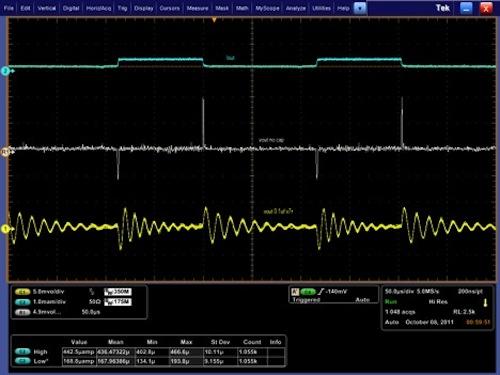500x375 pixels.
Task: Click the 50.0µs reference timebase readout
Action: tap(91, 312)
